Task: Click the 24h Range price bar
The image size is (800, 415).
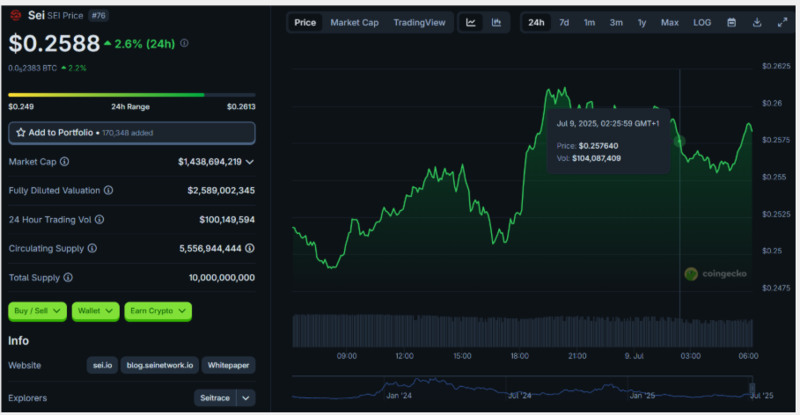Action: pyautogui.click(x=131, y=95)
